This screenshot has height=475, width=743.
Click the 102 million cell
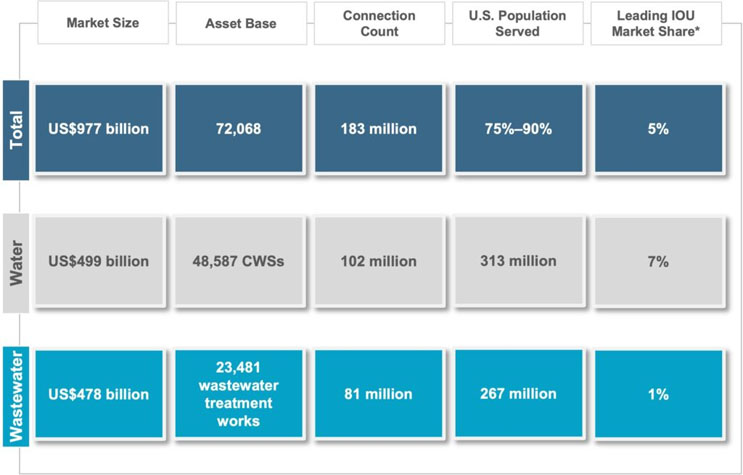[378, 262]
